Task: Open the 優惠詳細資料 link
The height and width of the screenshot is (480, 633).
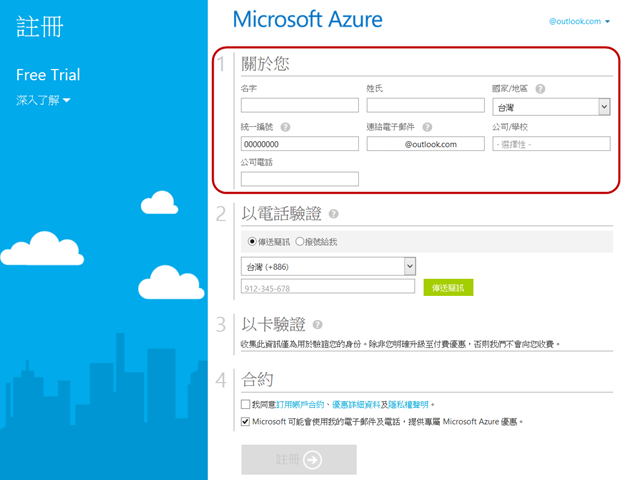Action: [356, 405]
